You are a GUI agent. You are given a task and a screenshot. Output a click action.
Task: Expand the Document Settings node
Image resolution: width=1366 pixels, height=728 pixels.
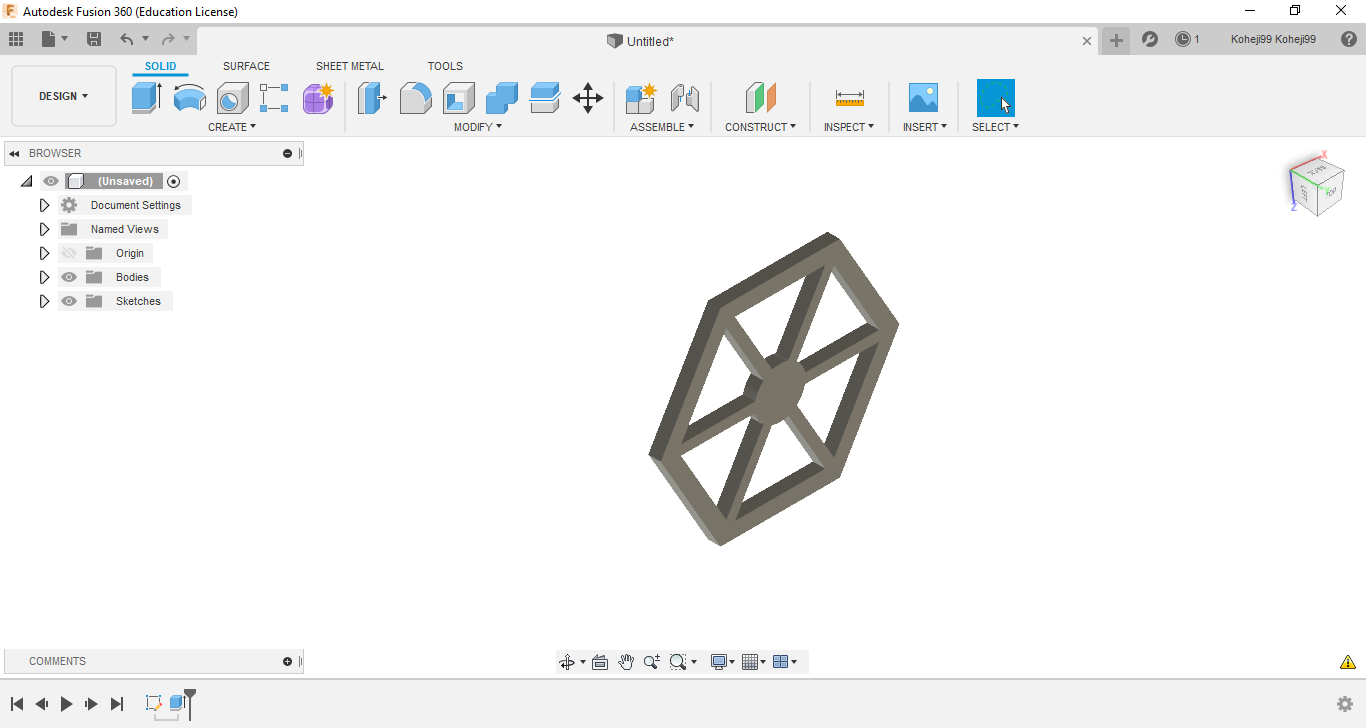click(44, 205)
